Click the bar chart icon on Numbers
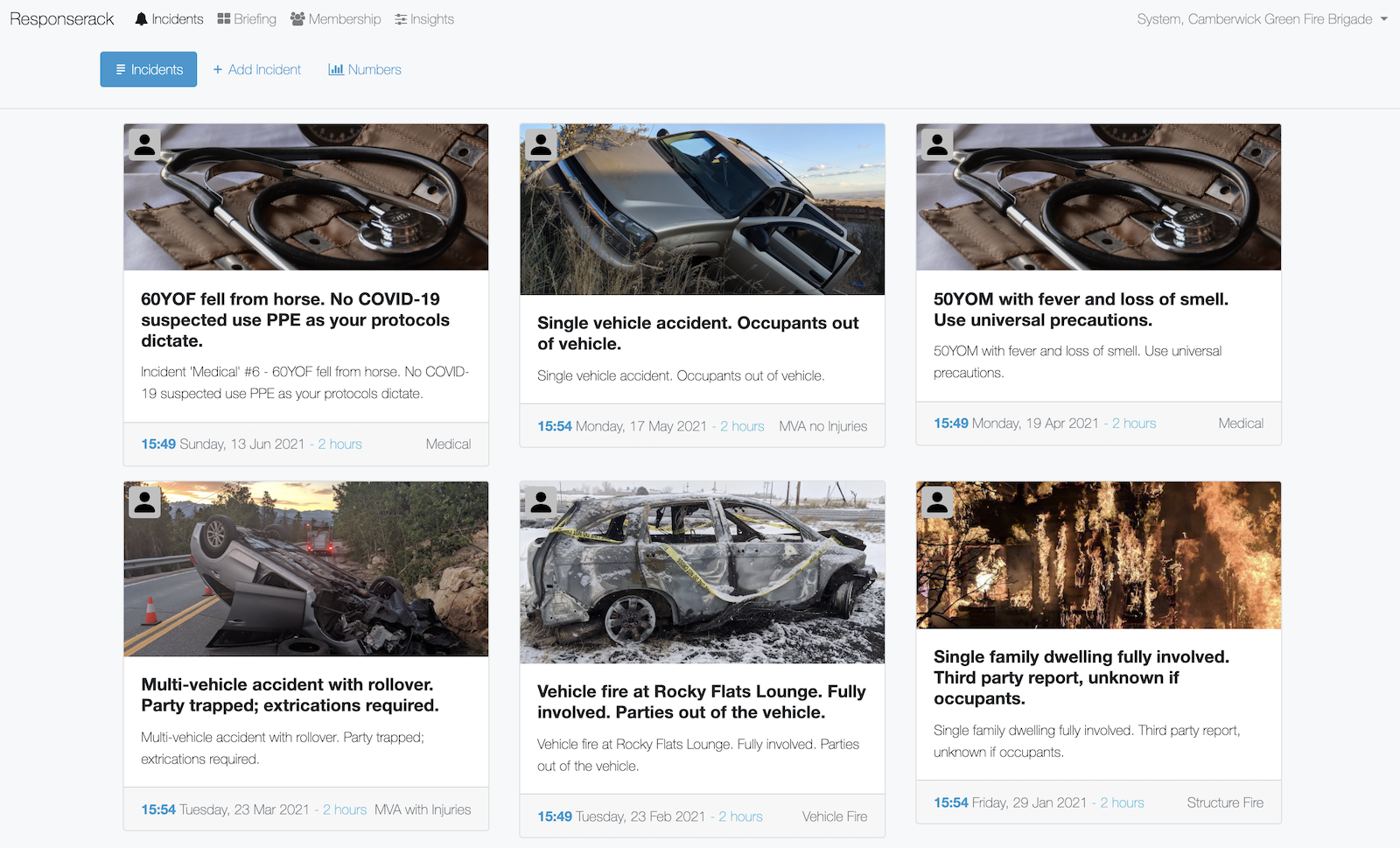 click(x=338, y=69)
